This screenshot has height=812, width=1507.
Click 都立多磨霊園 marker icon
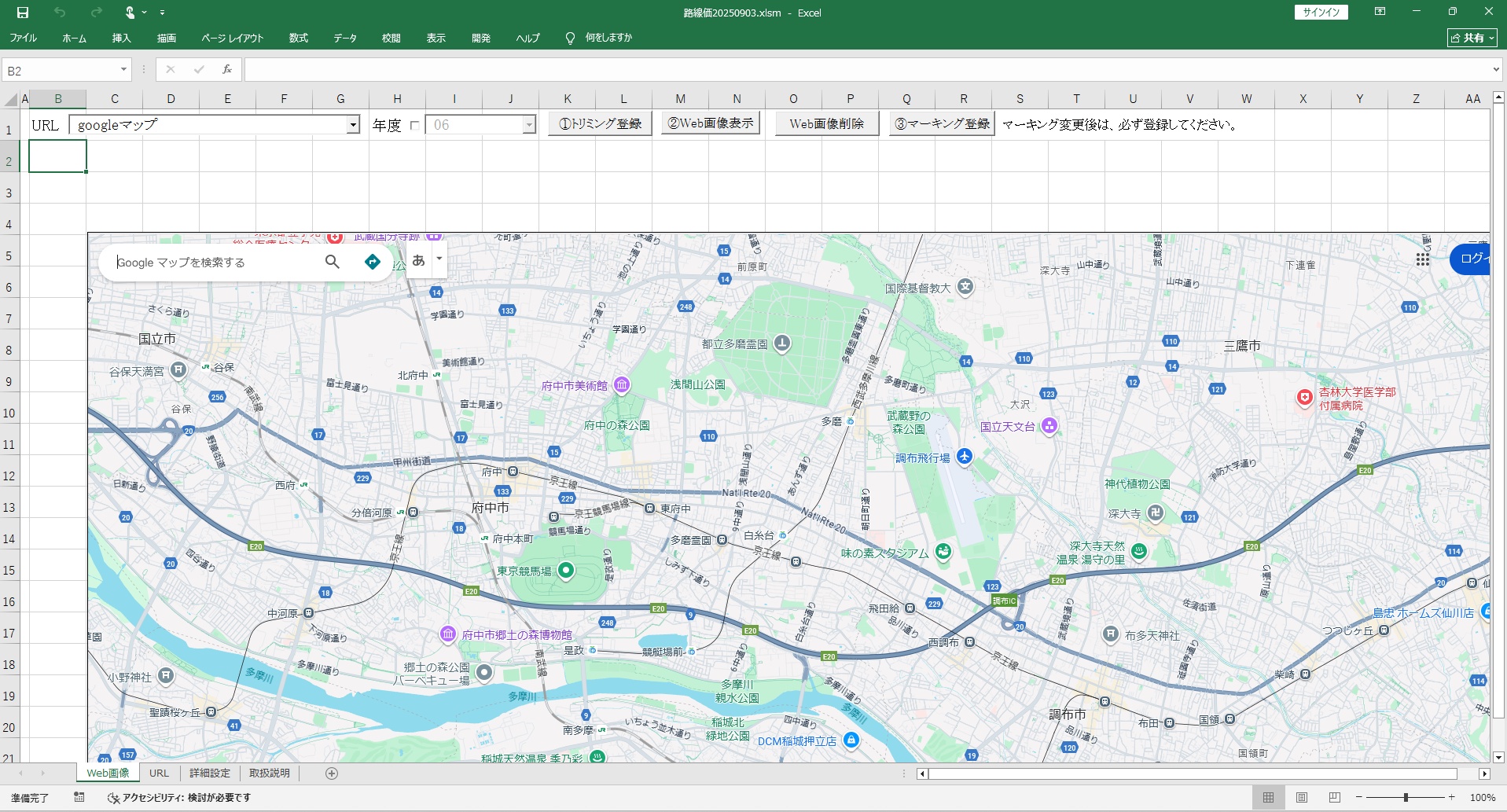[781, 343]
